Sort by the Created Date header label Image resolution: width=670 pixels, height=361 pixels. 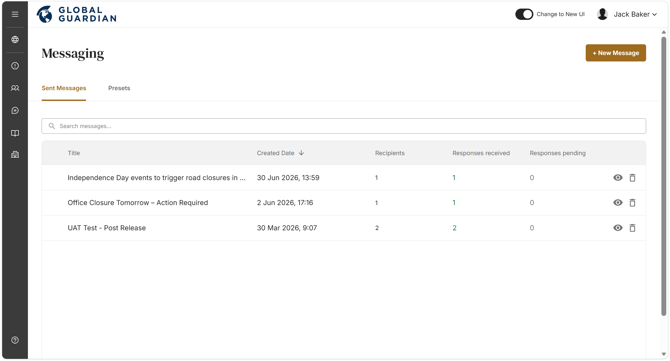pyautogui.click(x=276, y=153)
